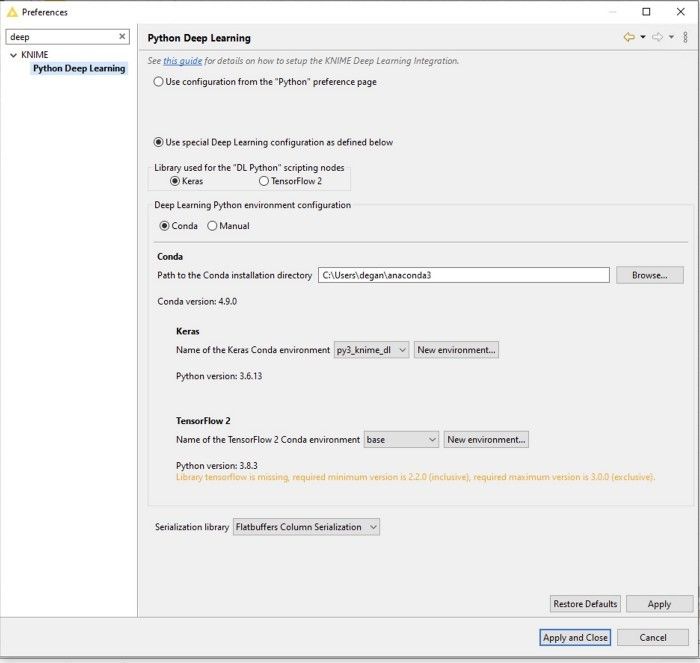Open the preferences view menu icon
The image size is (700, 663).
click(x=685, y=38)
